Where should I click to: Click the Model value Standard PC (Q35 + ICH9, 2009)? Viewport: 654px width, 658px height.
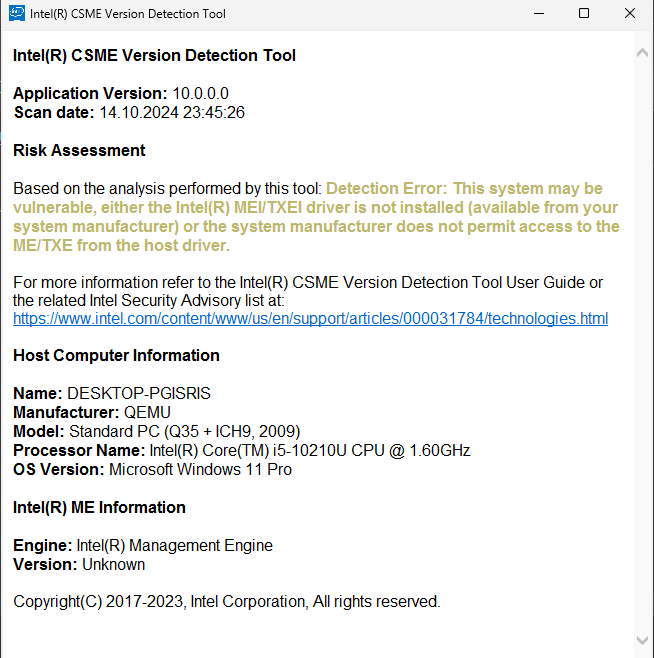coord(185,431)
